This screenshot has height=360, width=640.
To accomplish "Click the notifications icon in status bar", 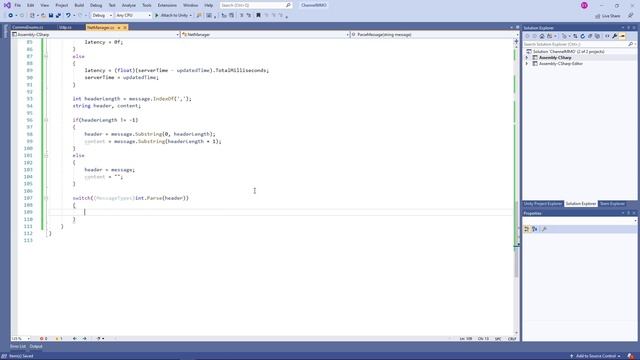I will pos(631,356).
